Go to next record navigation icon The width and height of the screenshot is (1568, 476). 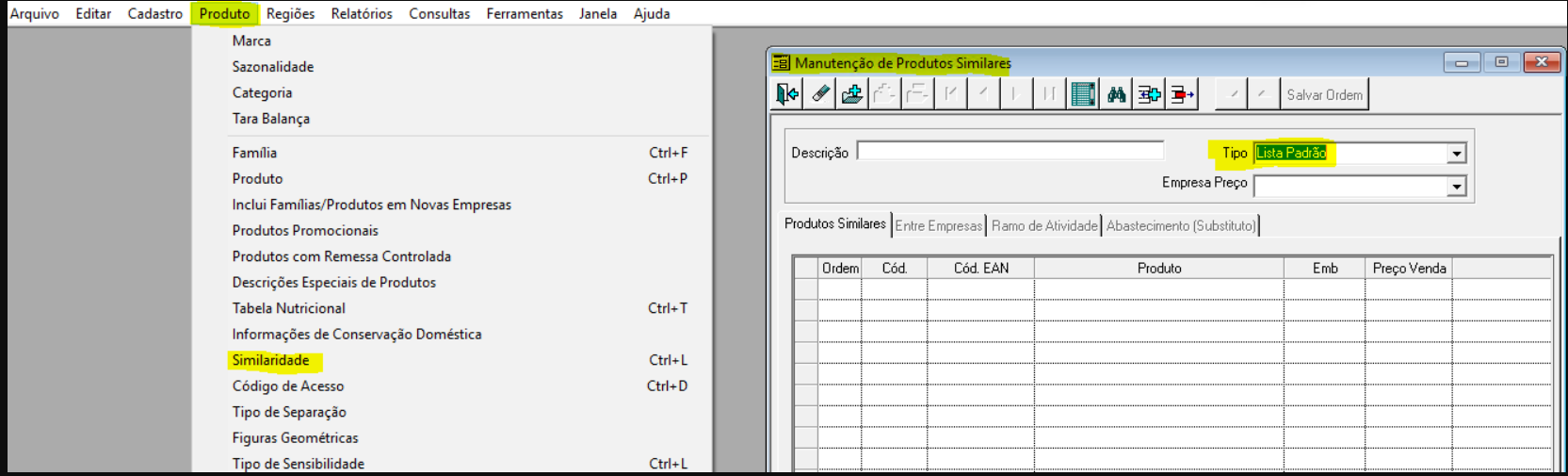(1015, 94)
